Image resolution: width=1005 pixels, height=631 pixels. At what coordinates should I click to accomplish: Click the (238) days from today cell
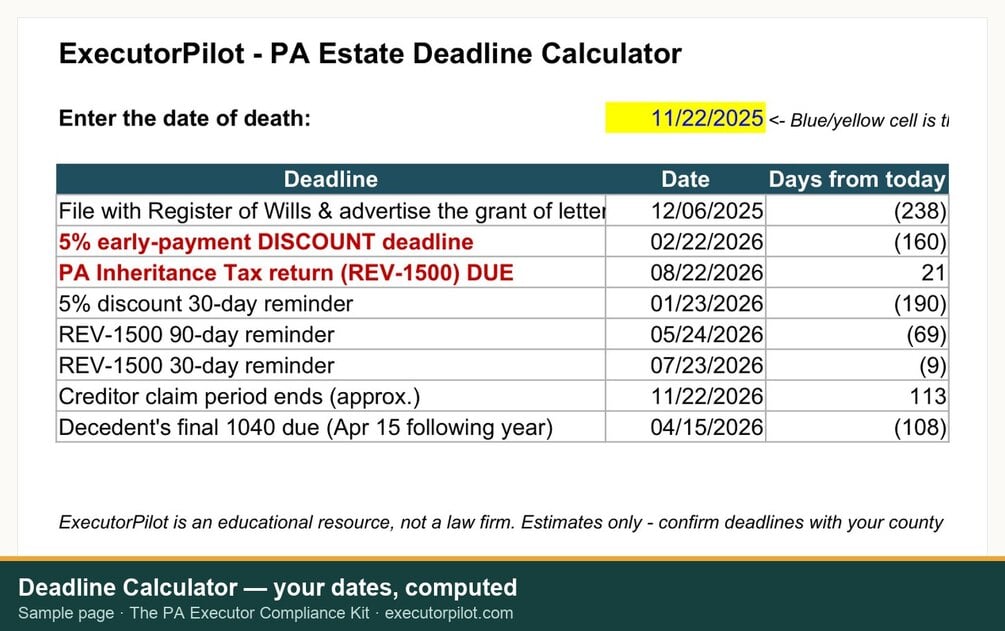(857, 210)
